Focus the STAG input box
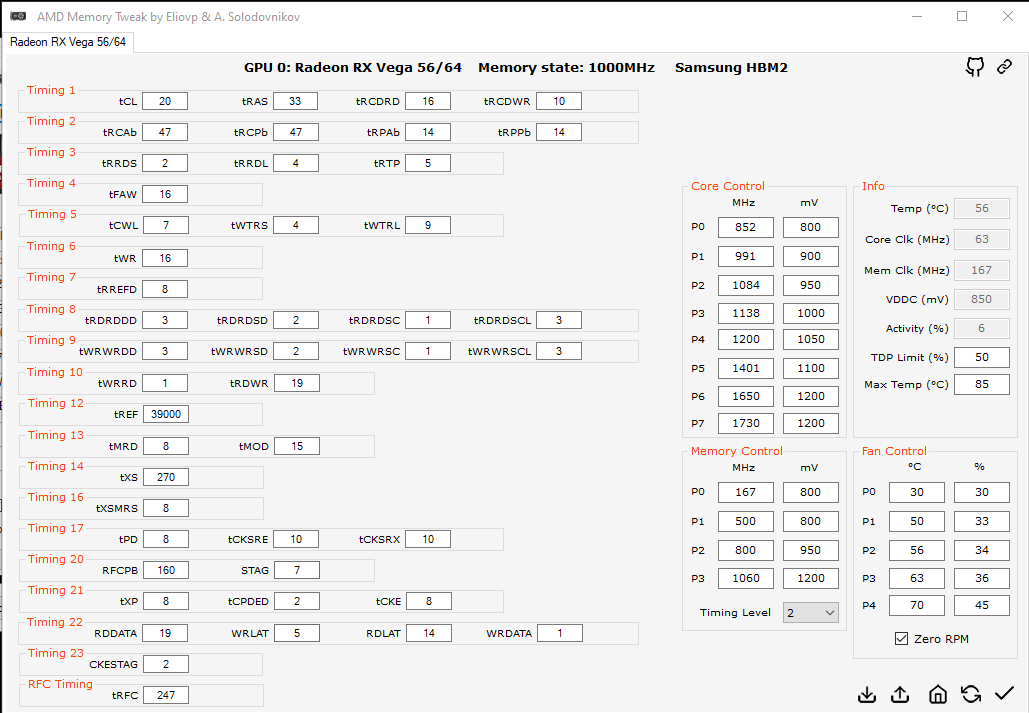 297,570
